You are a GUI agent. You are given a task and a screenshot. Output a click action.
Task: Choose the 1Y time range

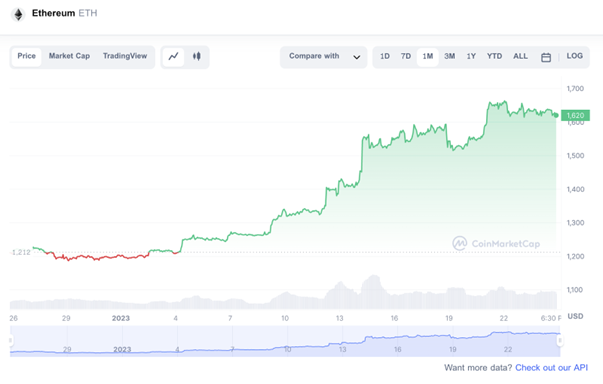click(471, 57)
